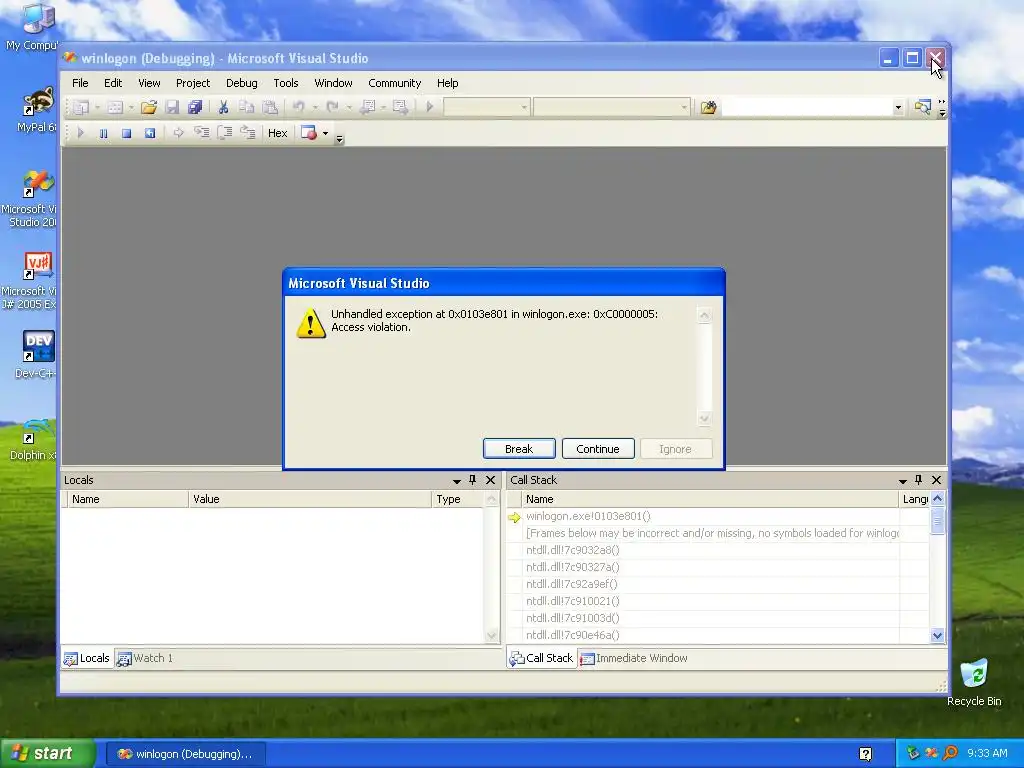Screen dimensions: 1024x768
Task: Click the New Project toolbar icon
Action: (81, 107)
